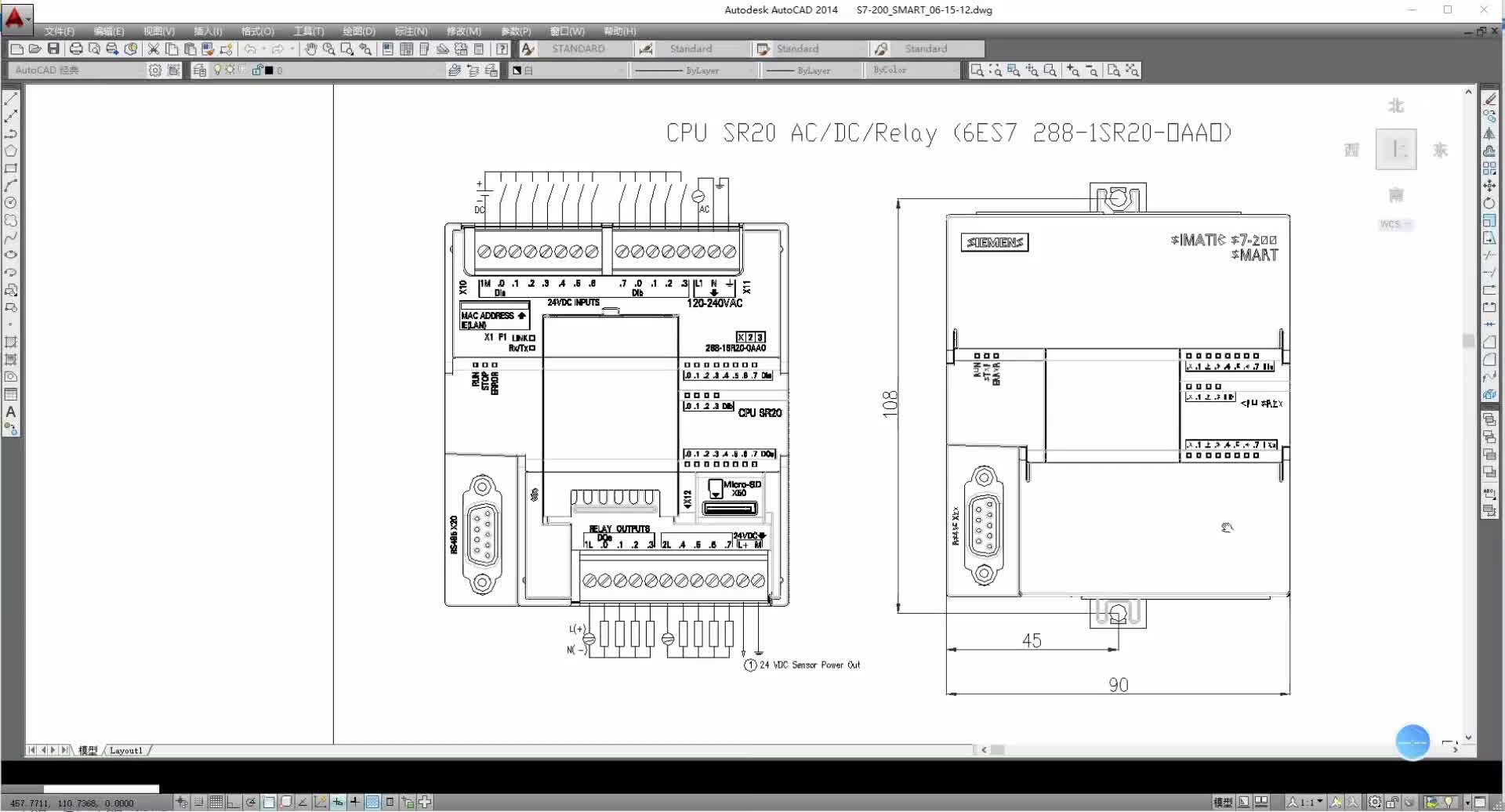Toggle the layer lock padlock icon

pos(256,70)
